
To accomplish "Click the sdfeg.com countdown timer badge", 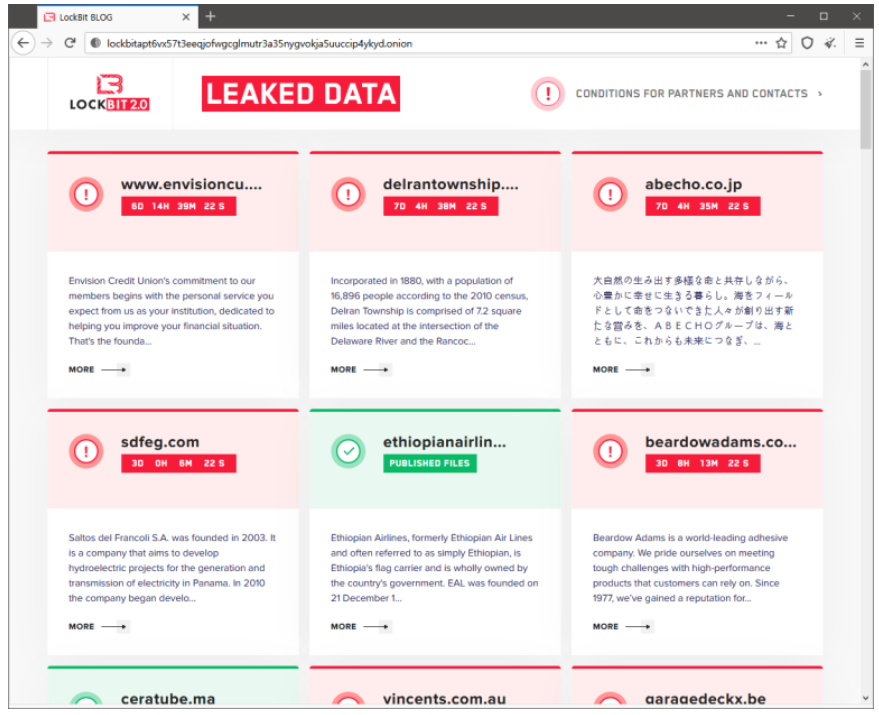I will 179,463.
